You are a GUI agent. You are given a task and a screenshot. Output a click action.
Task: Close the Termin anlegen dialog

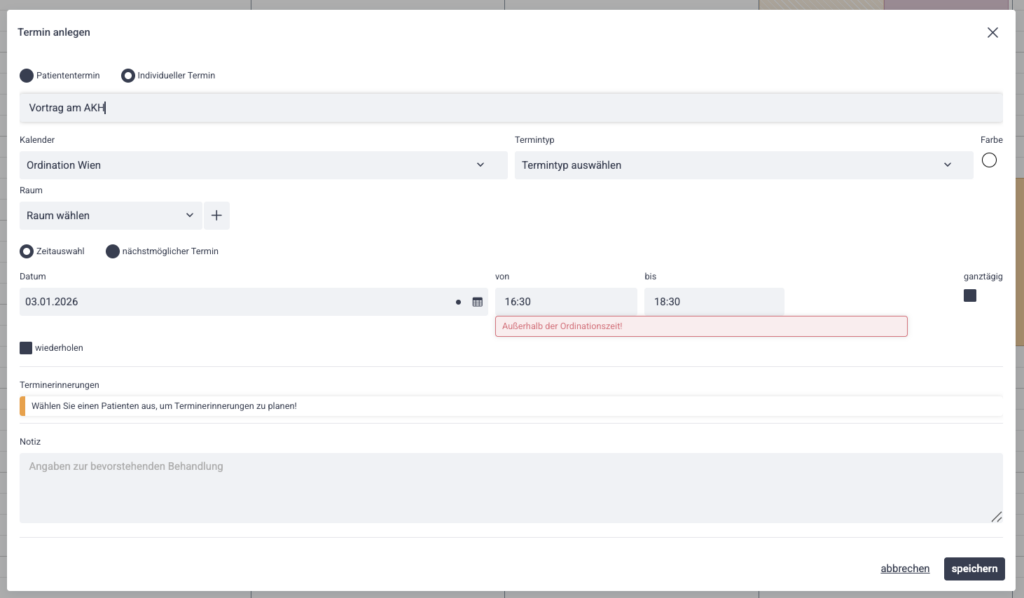click(x=992, y=32)
